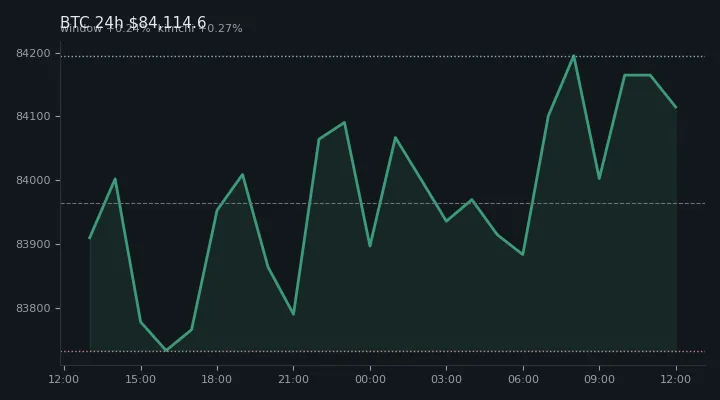
Task: Click the 84100 y-axis label
Action: pos(33,117)
